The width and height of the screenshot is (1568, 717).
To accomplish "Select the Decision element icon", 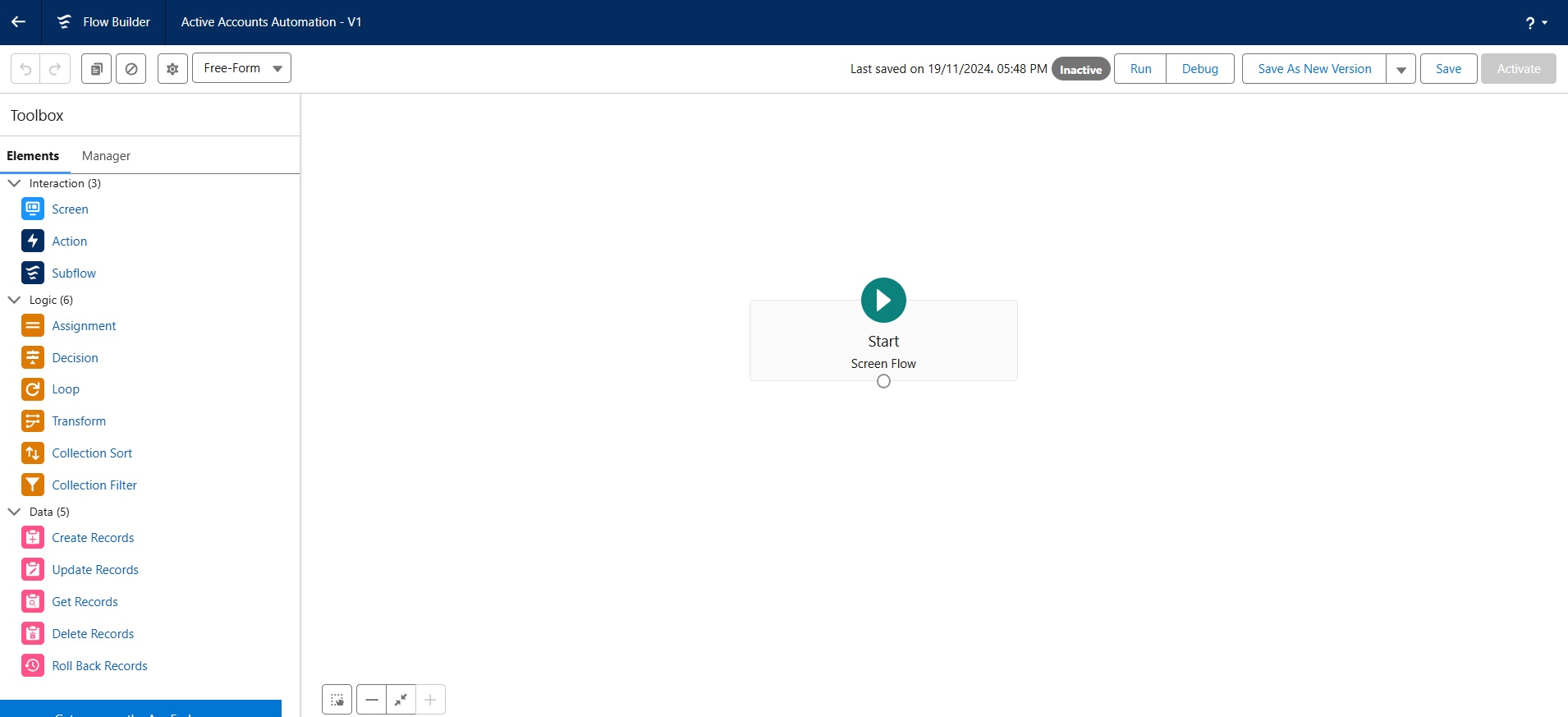I will pyautogui.click(x=33, y=357).
